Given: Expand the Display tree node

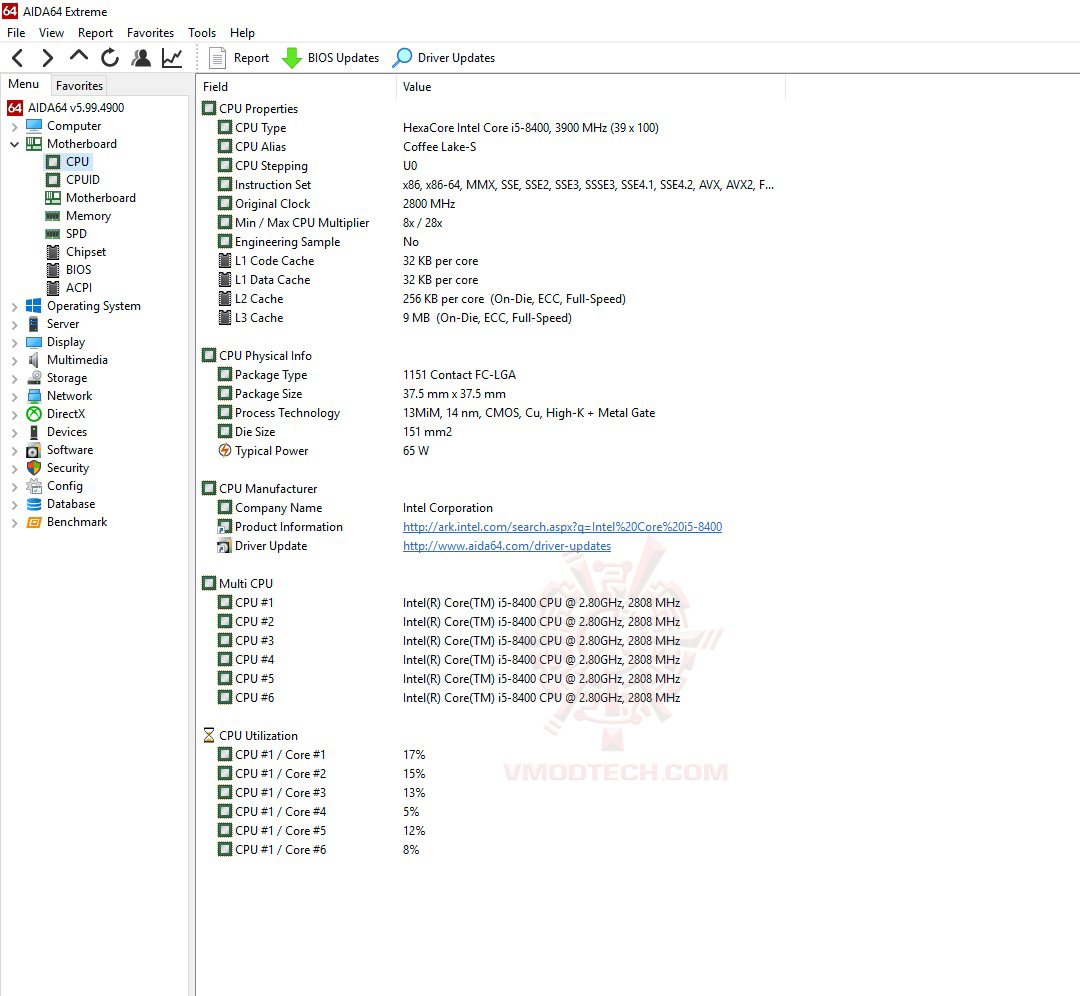Looking at the screenshot, I should click(14, 342).
